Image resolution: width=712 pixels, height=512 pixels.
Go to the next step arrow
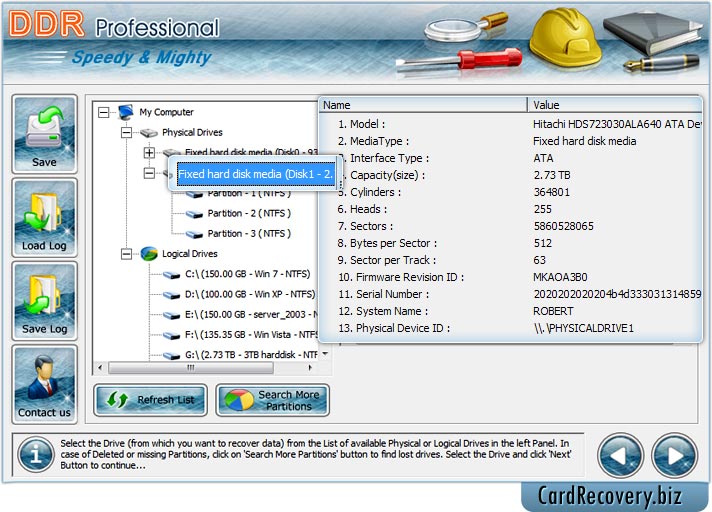point(674,456)
